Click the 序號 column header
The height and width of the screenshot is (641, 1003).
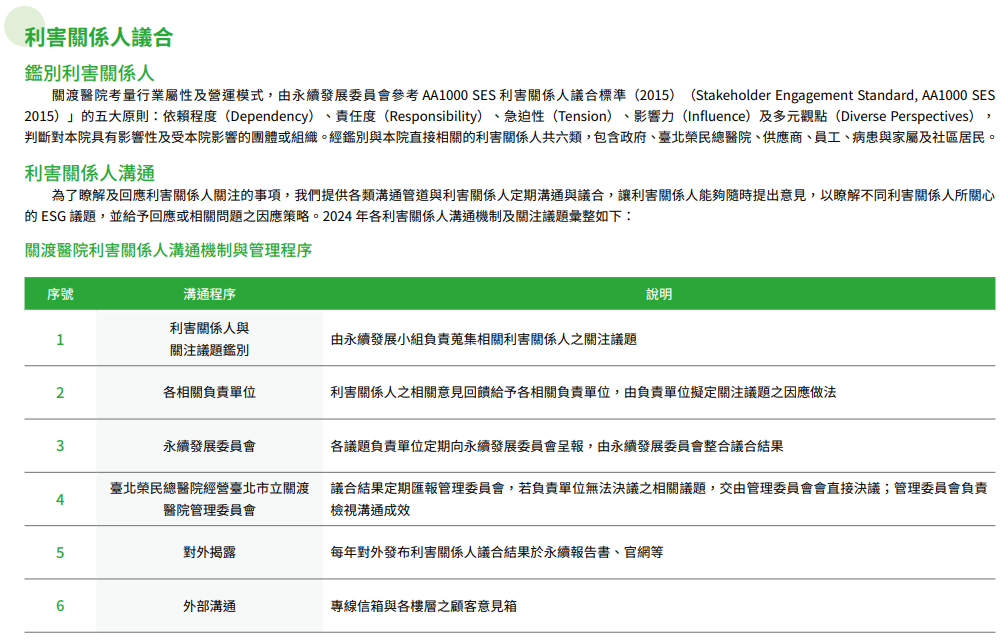pos(60,294)
